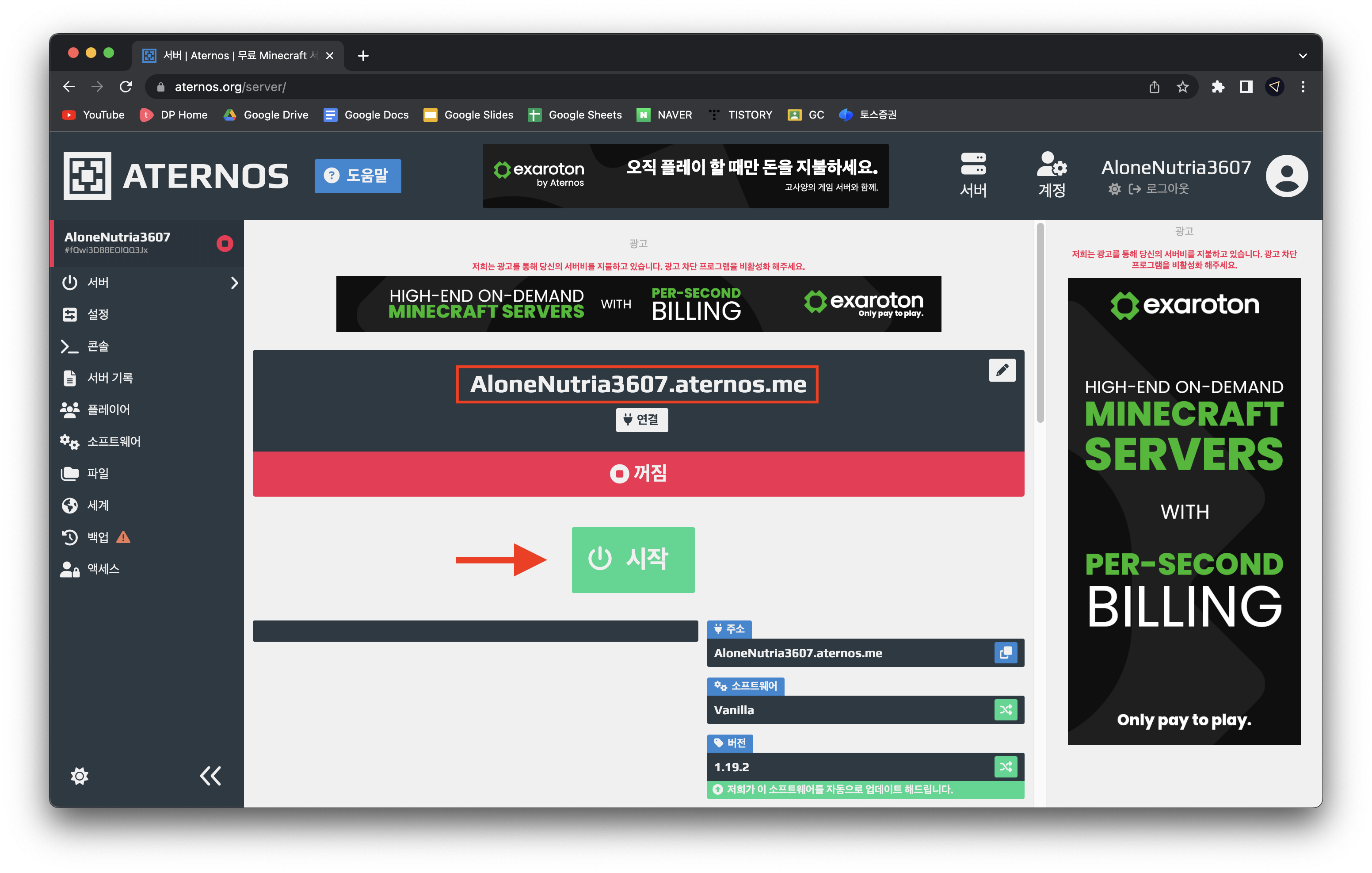1372x873 pixels.
Task: Expand the 서버 sidebar chevron arrow
Action: pos(234,283)
